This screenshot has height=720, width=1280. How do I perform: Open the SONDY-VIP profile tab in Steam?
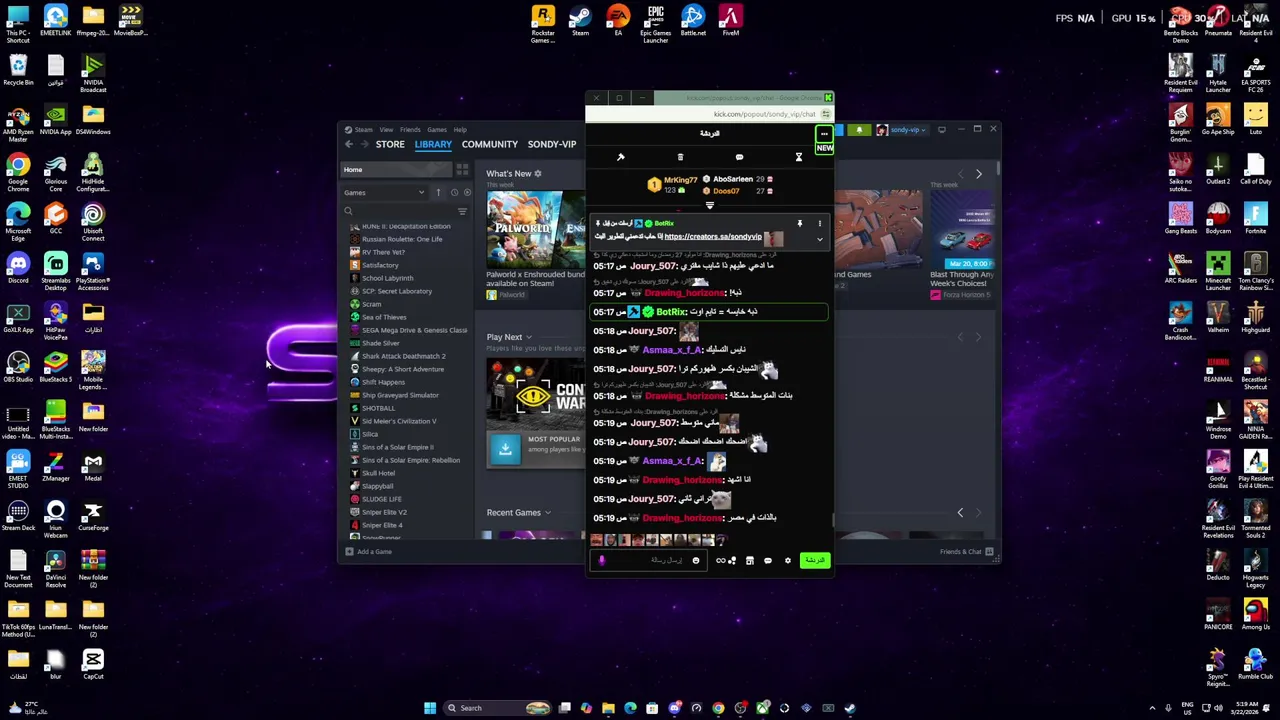[552, 144]
